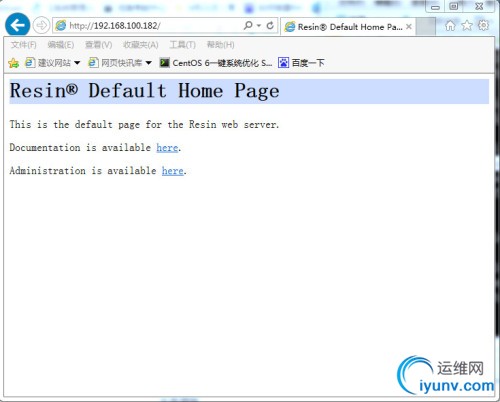Open the 查看(V) menu
Viewport: 500px width, 402px height.
click(98, 45)
